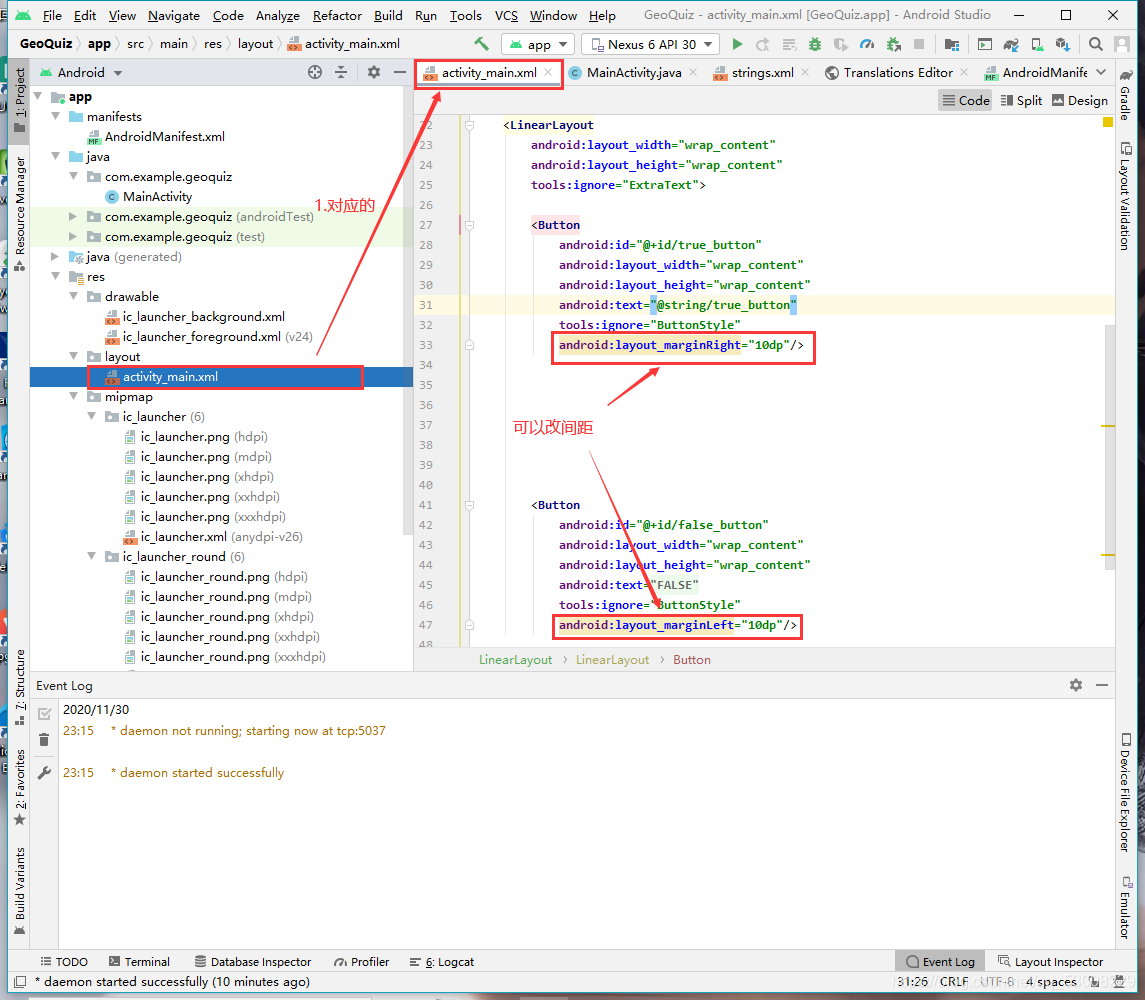This screenshot has width=1145, height=1000.
Task: Click Attach Debugger to Android Process icon
Action: pyautogui.click(x=893, y=45)
